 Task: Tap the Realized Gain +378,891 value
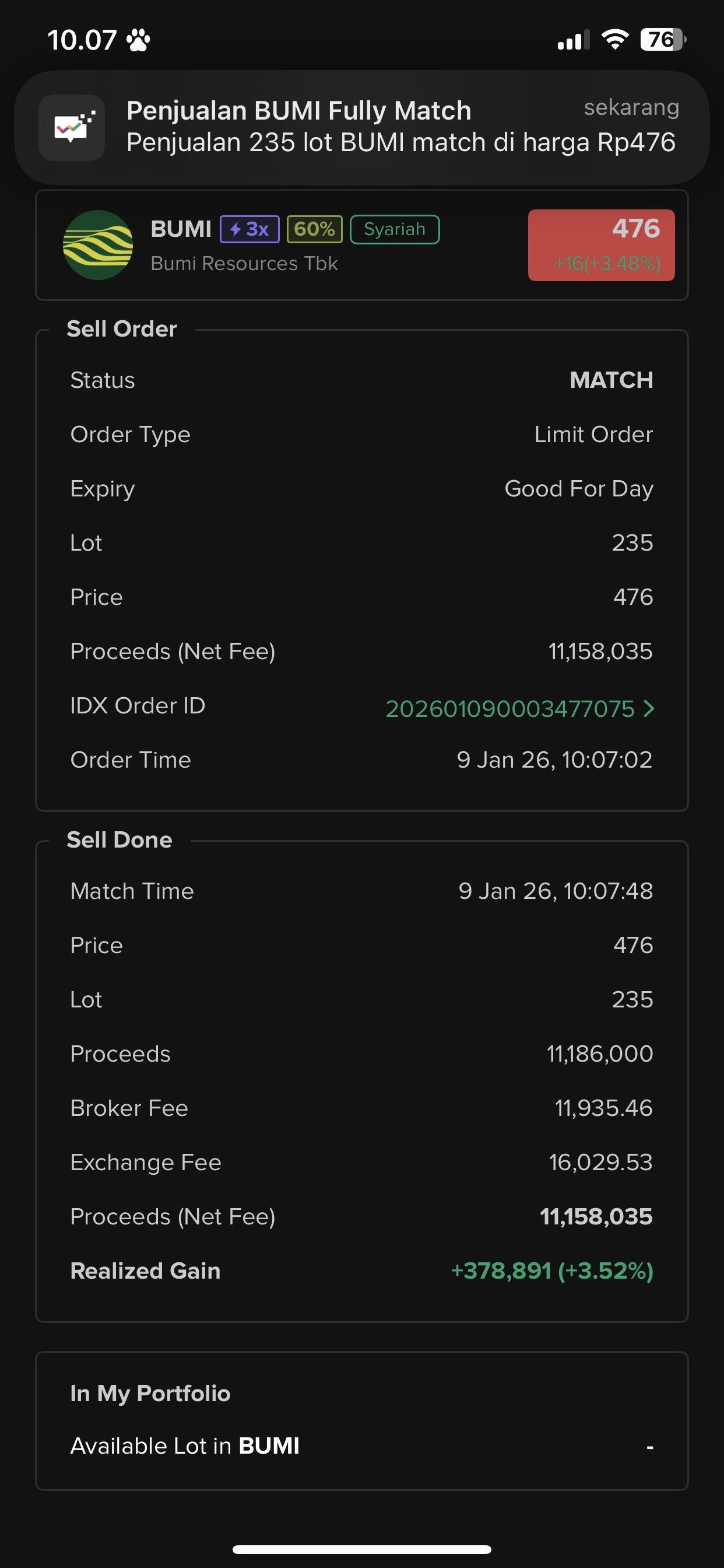coord(552,1271)
